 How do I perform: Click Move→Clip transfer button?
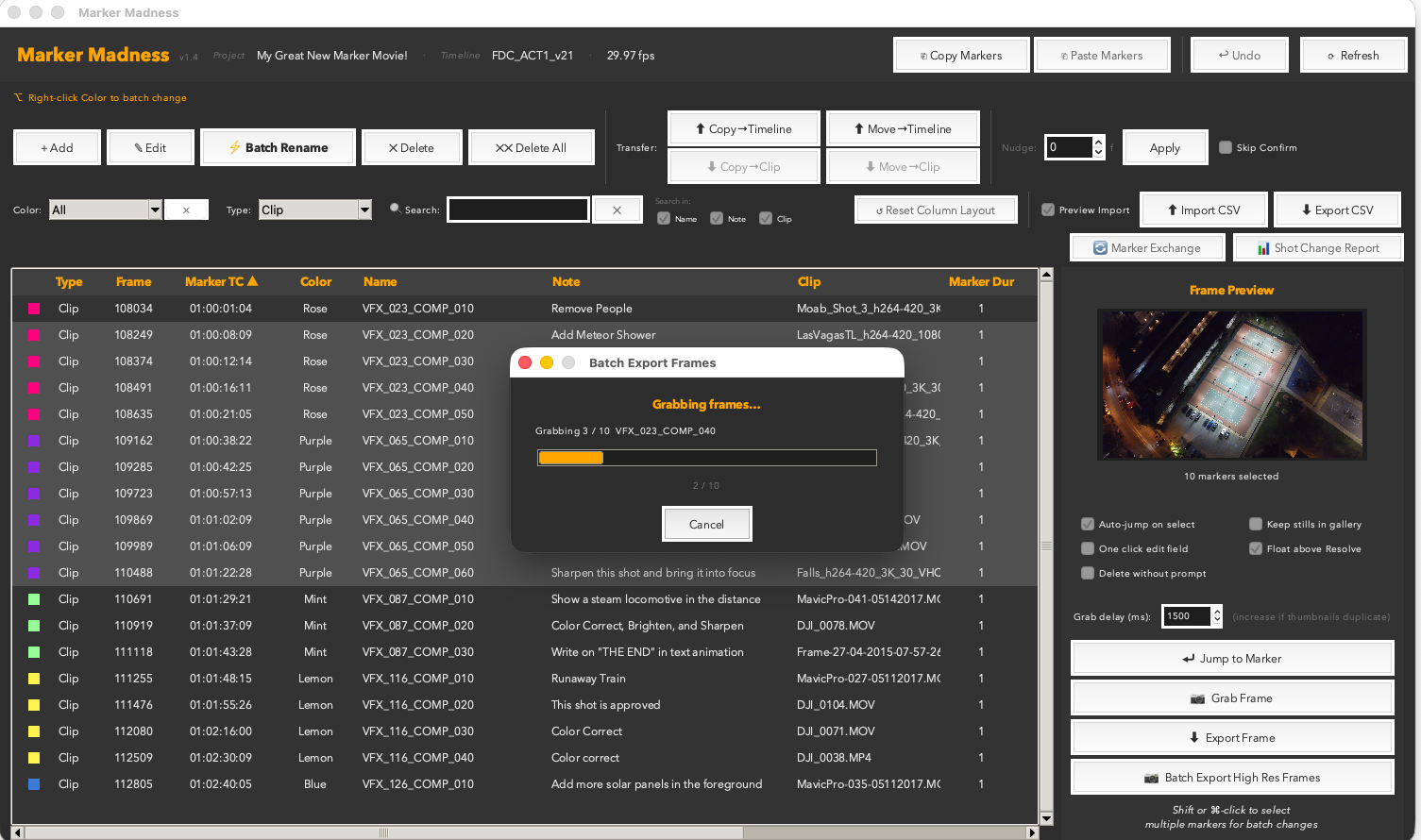point(903,166)
